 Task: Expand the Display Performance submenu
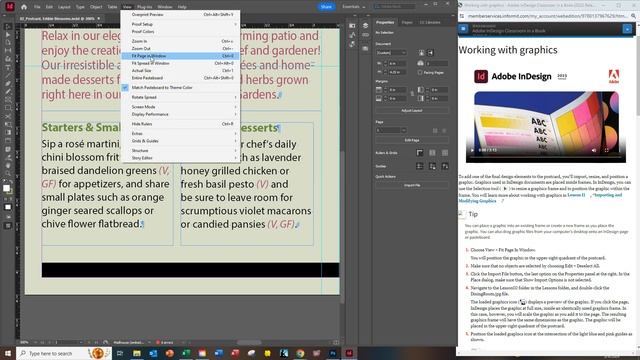[180, 114]
